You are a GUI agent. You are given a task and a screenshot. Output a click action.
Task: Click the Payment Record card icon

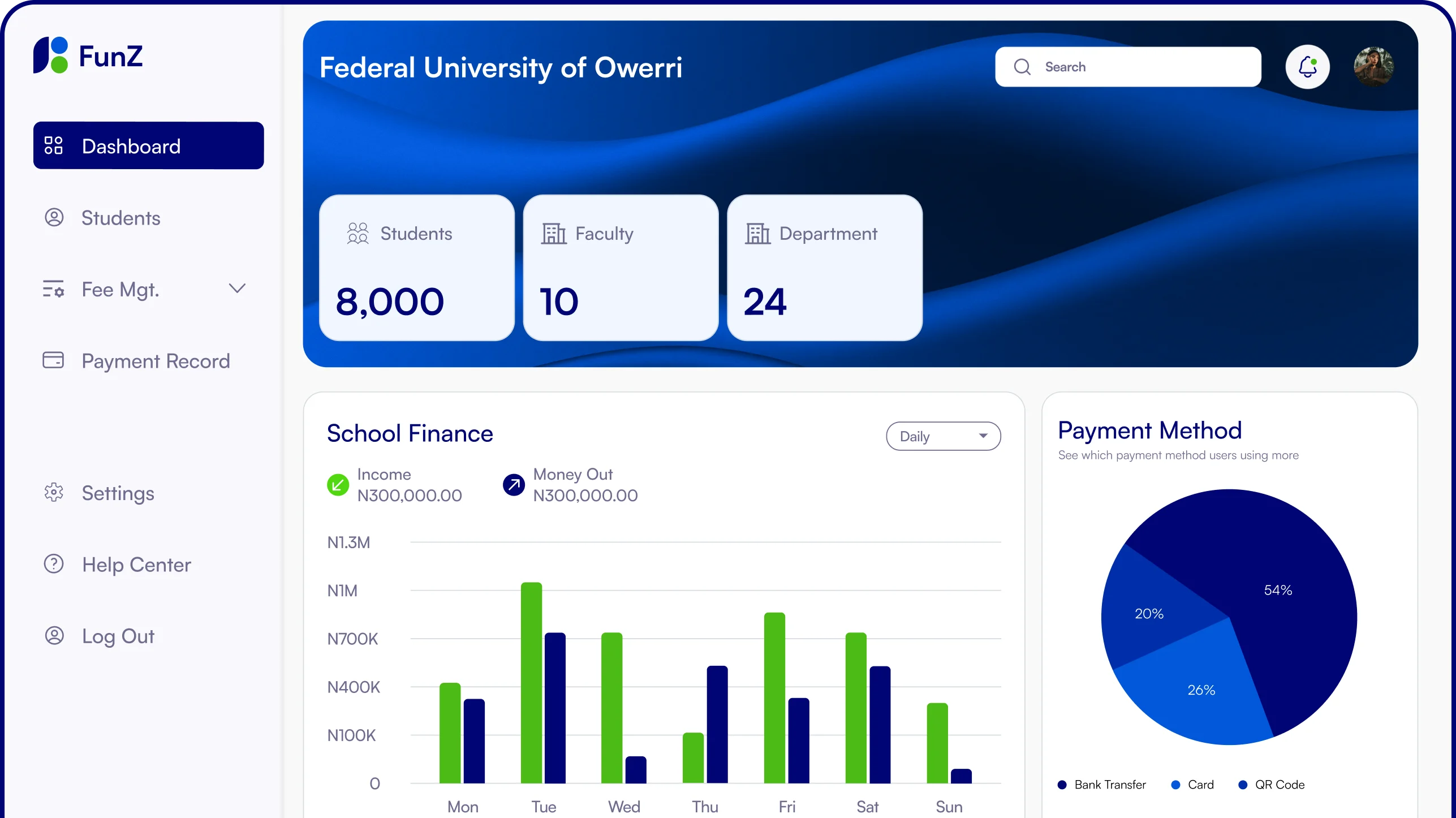click(53, 360)
